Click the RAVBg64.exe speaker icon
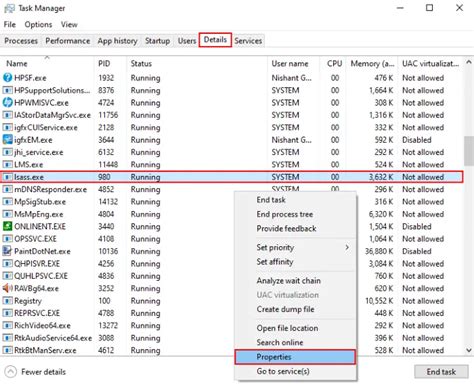The height and width of the screenshot is (389, 474). 7,288
